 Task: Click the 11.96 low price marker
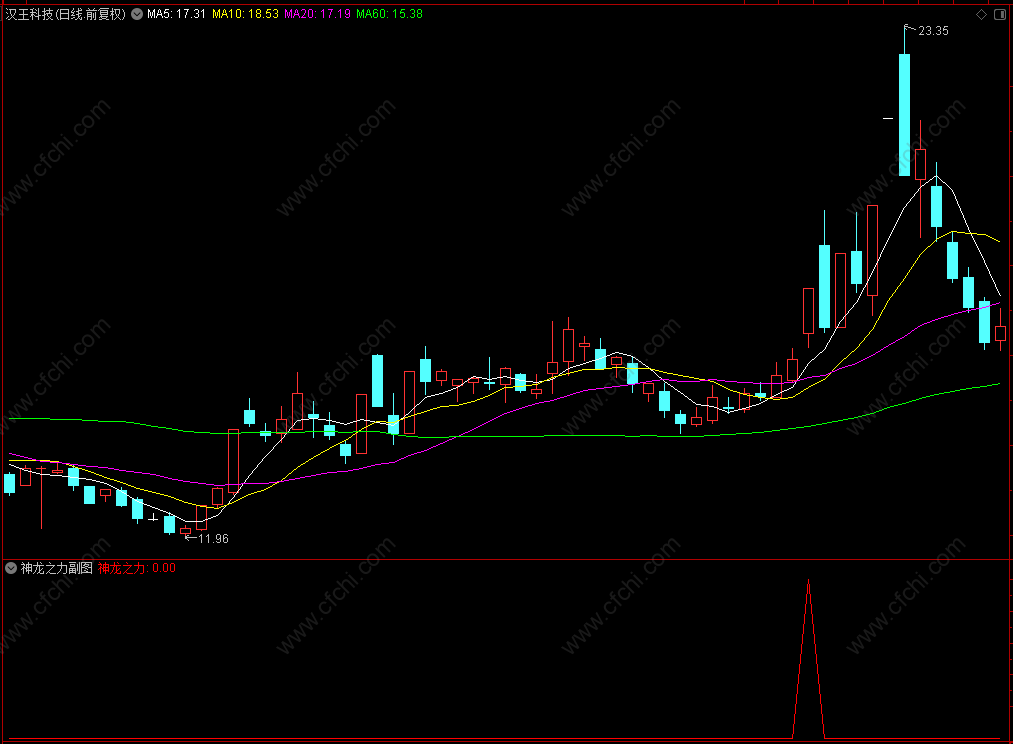point(213,539)
